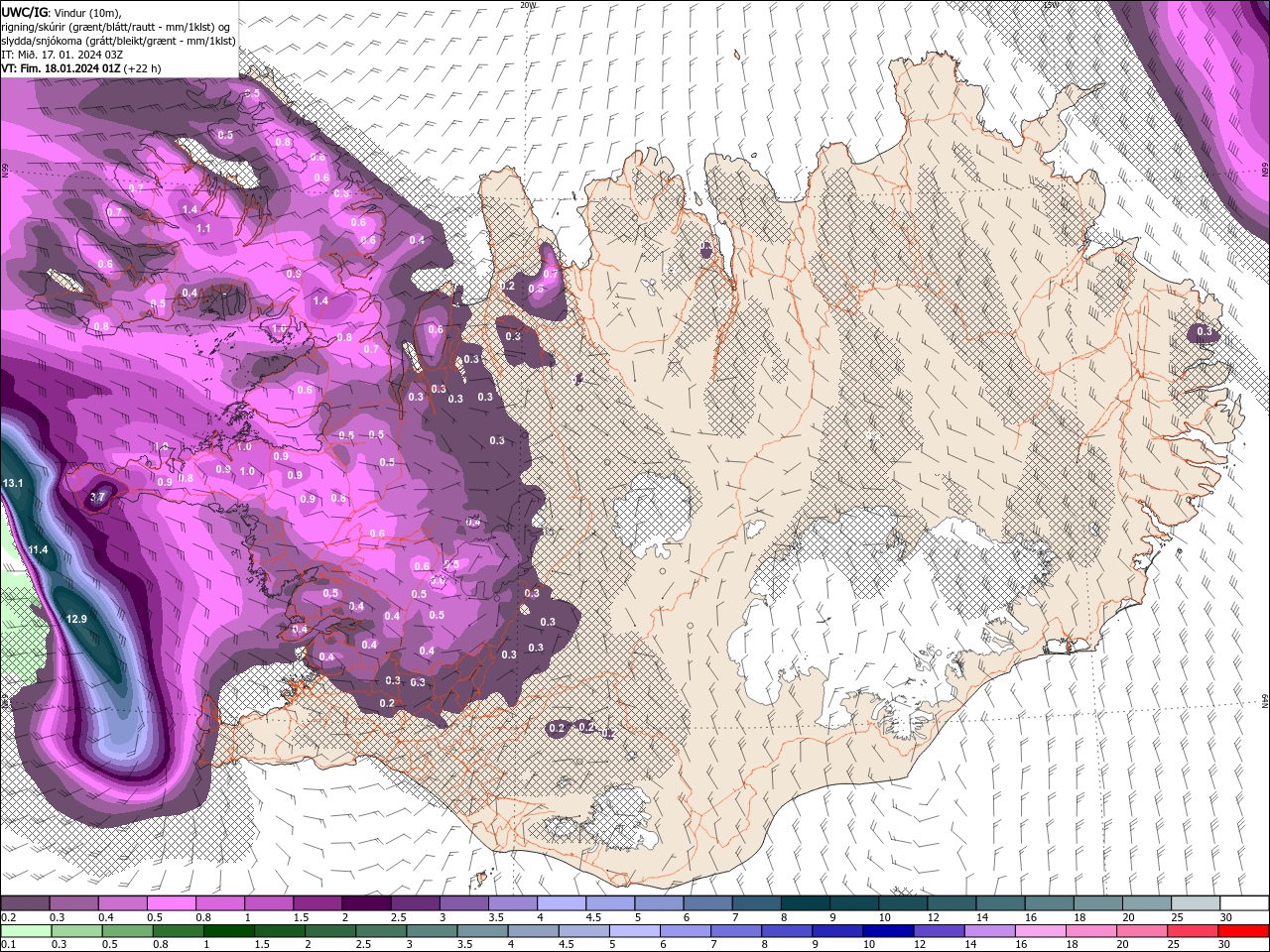
Task: Pick the light pink 16–18 rain legend swatch
Action: pyautogui.click(x=1039, y=930)
